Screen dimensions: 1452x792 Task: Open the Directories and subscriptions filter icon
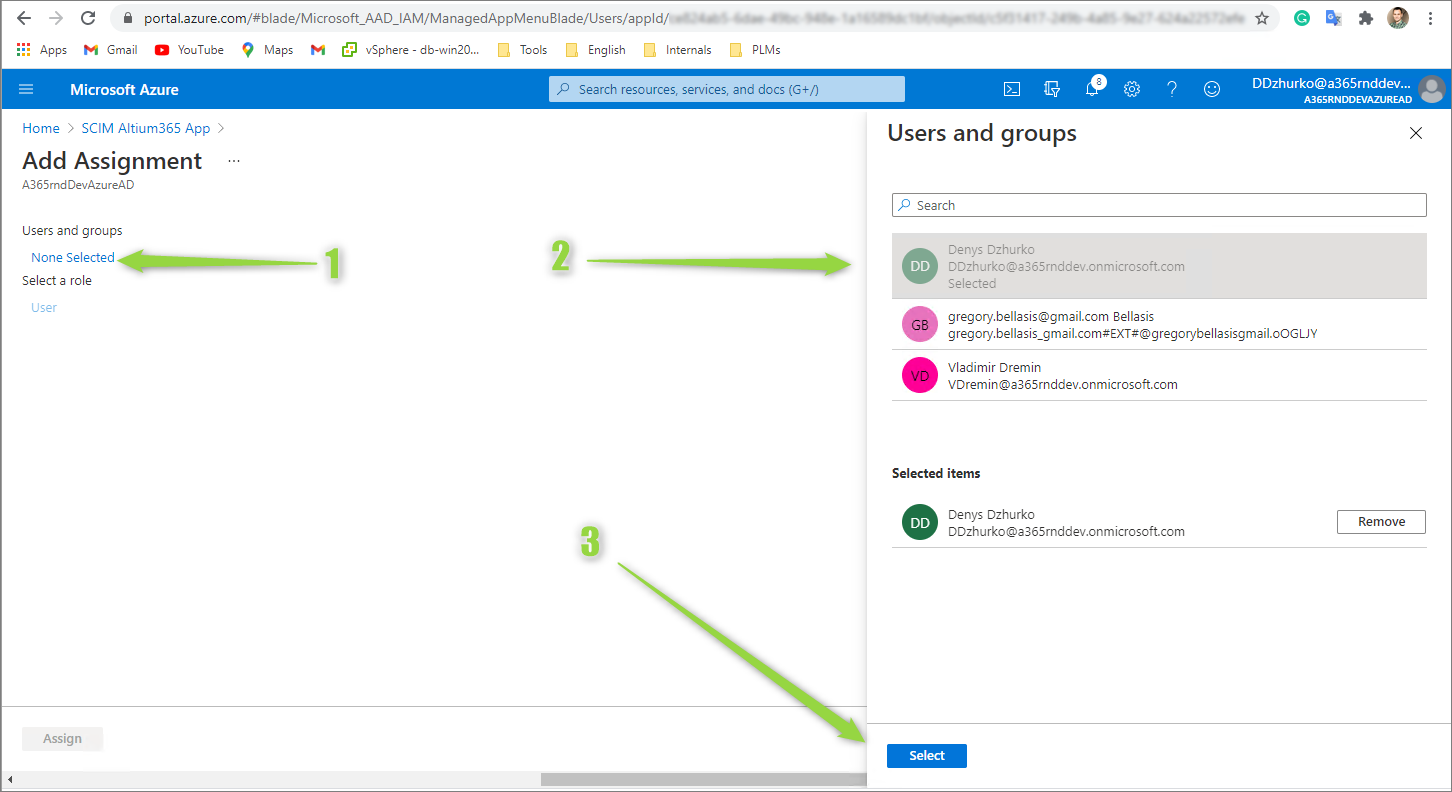1052,89
